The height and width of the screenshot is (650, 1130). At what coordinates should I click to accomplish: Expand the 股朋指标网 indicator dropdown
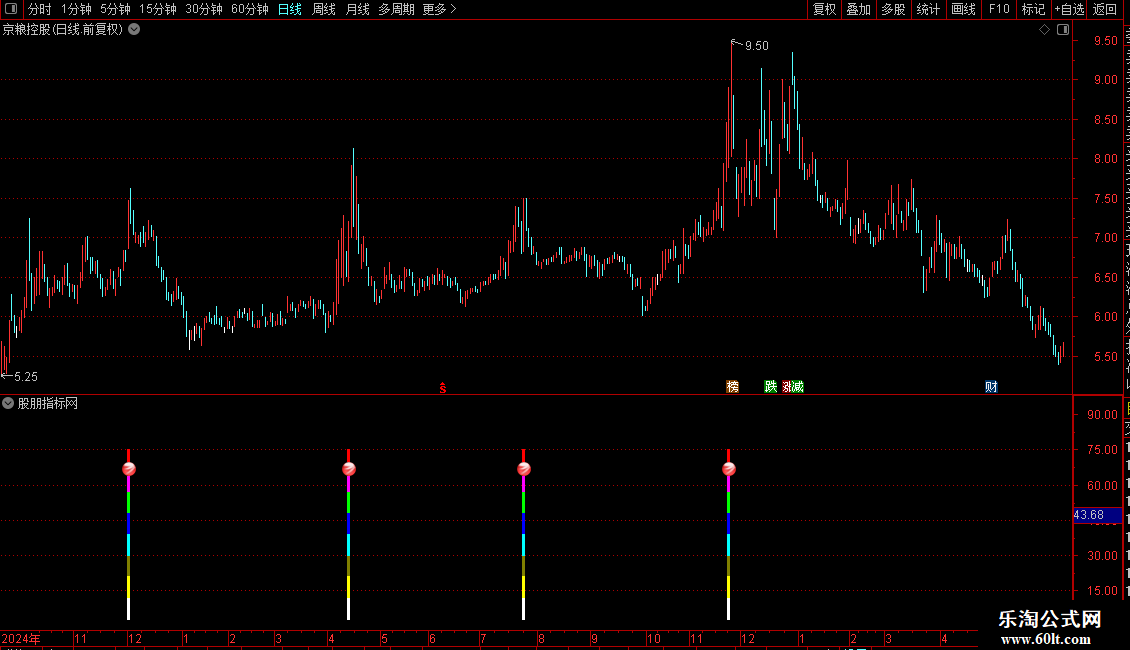tap(8, 404)
